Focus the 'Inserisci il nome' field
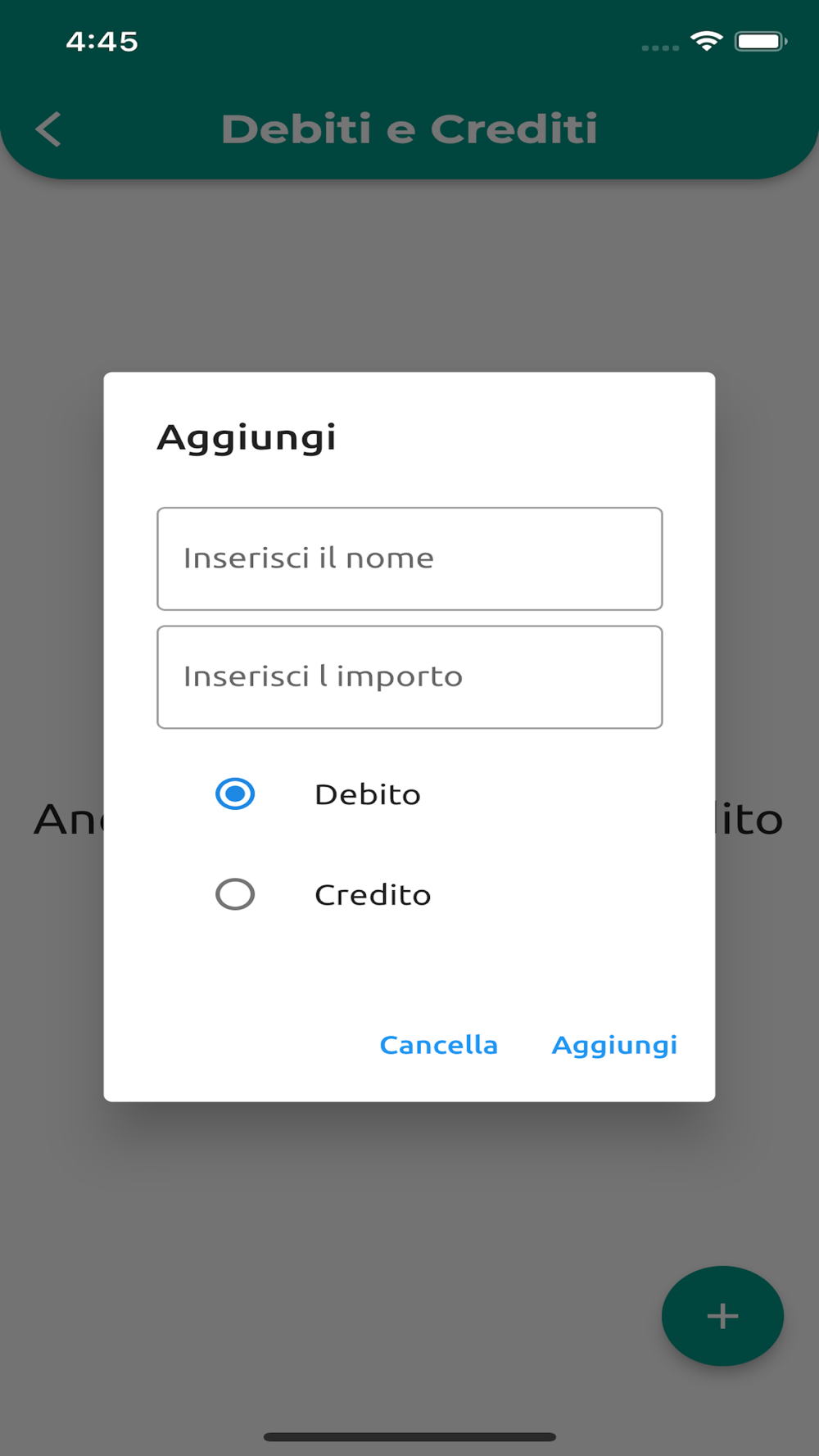 409,558
